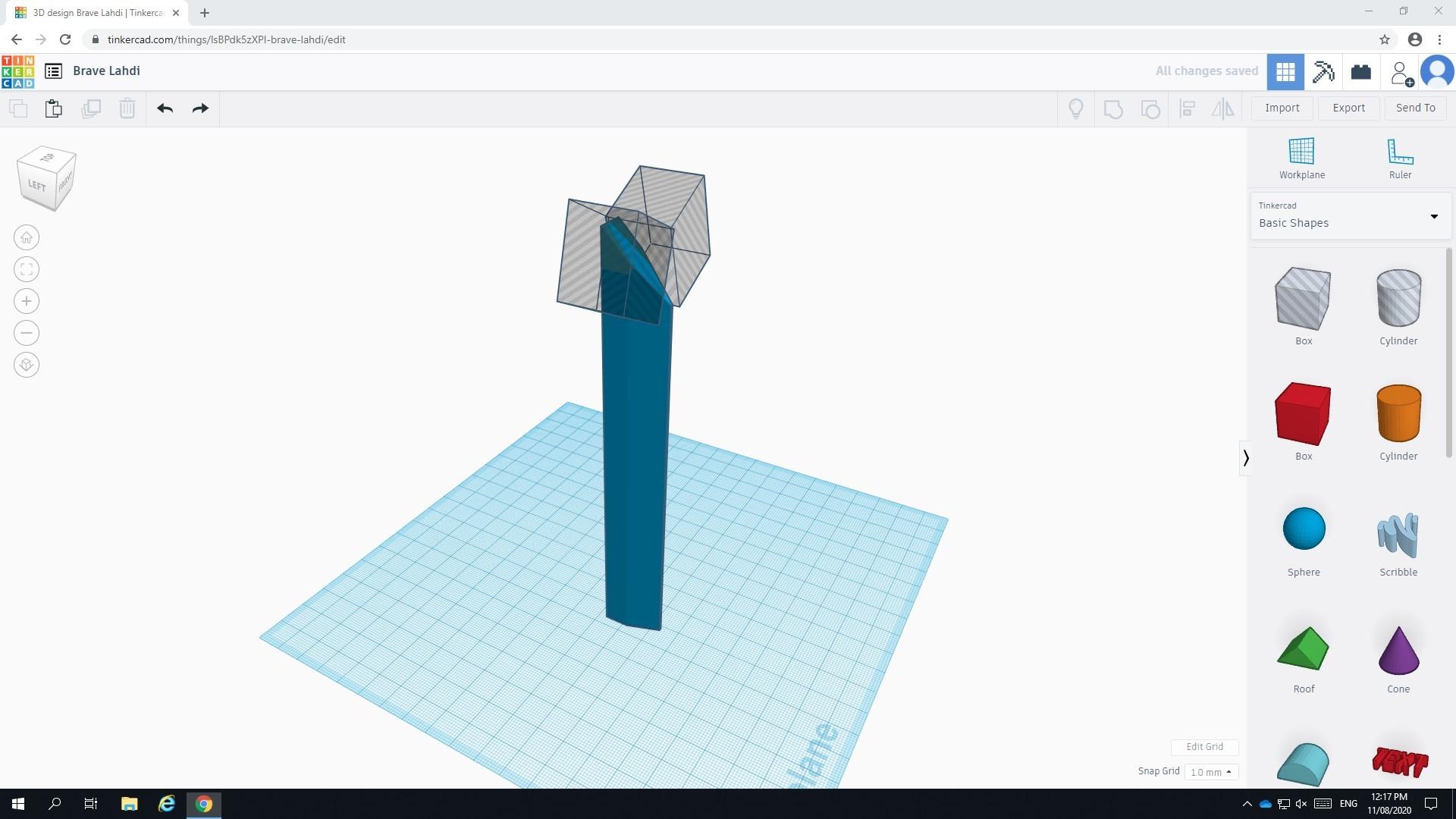The image size is (1456, 819).
Task: Click the Send To button
Action: (1415, 108)
